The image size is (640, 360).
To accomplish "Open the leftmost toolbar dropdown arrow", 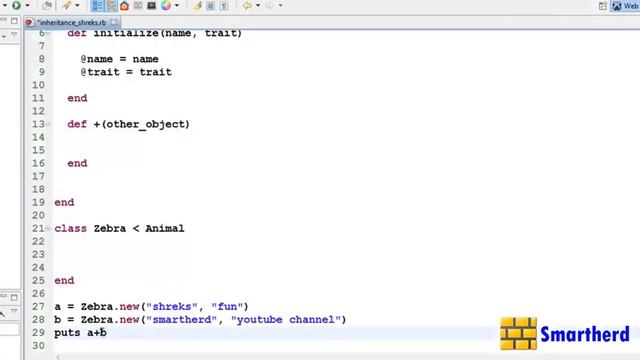I will (x=4, y=5).
